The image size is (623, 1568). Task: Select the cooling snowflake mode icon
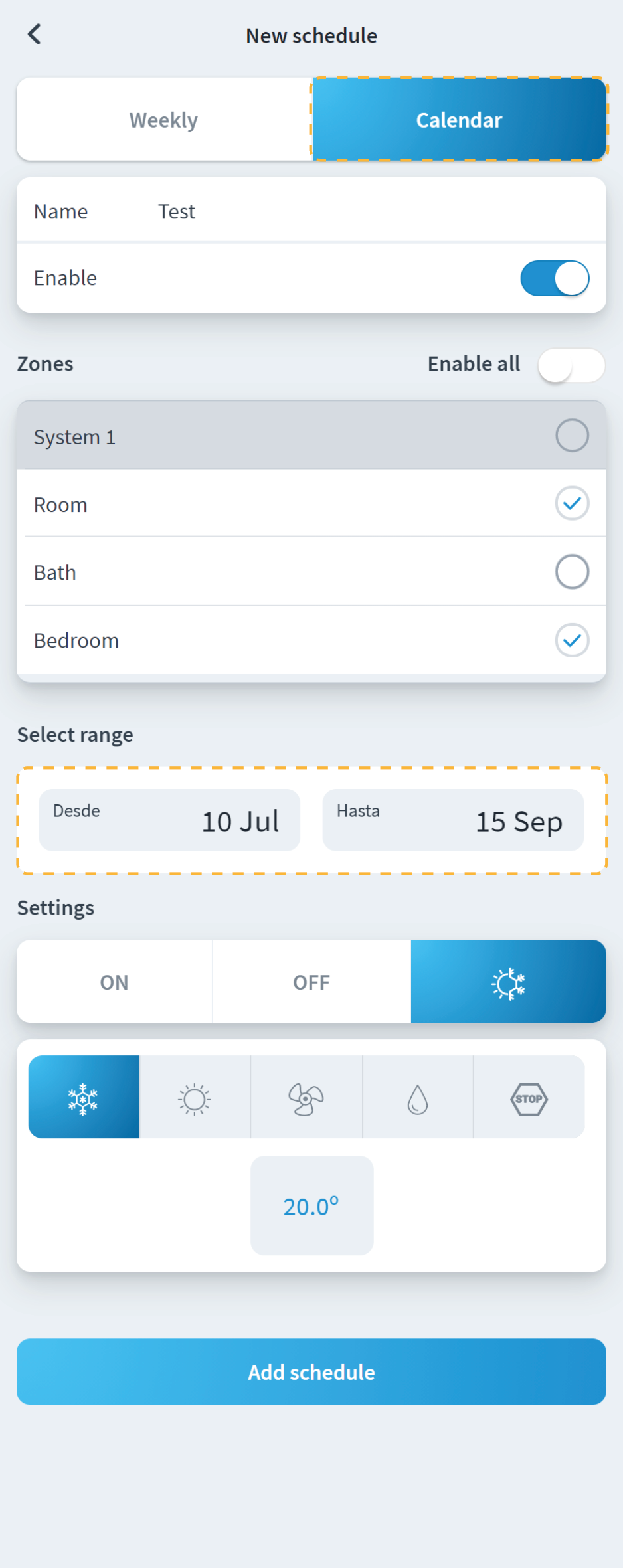(x=84, y=1098)
